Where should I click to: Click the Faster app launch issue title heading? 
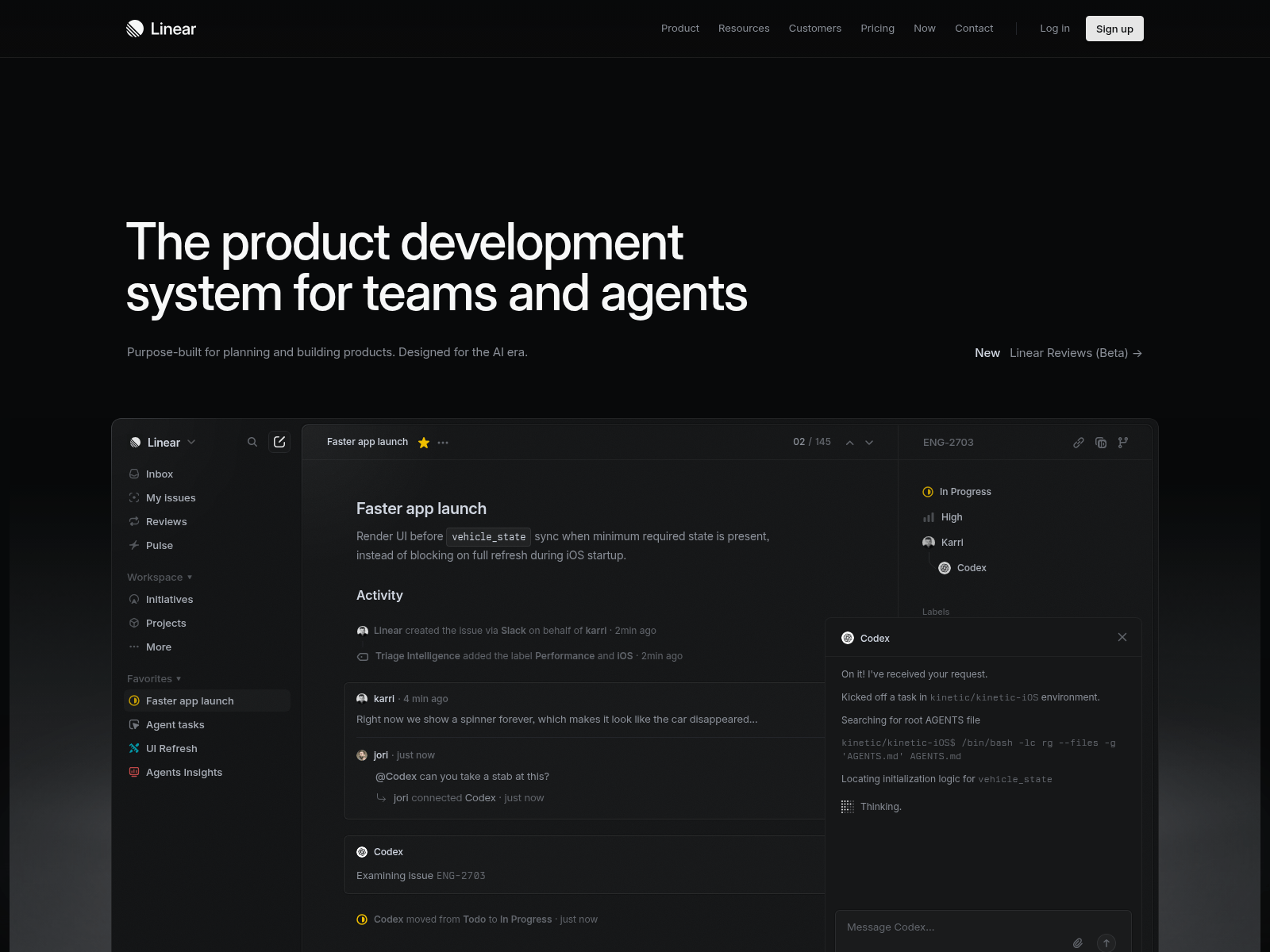(421, 509)
